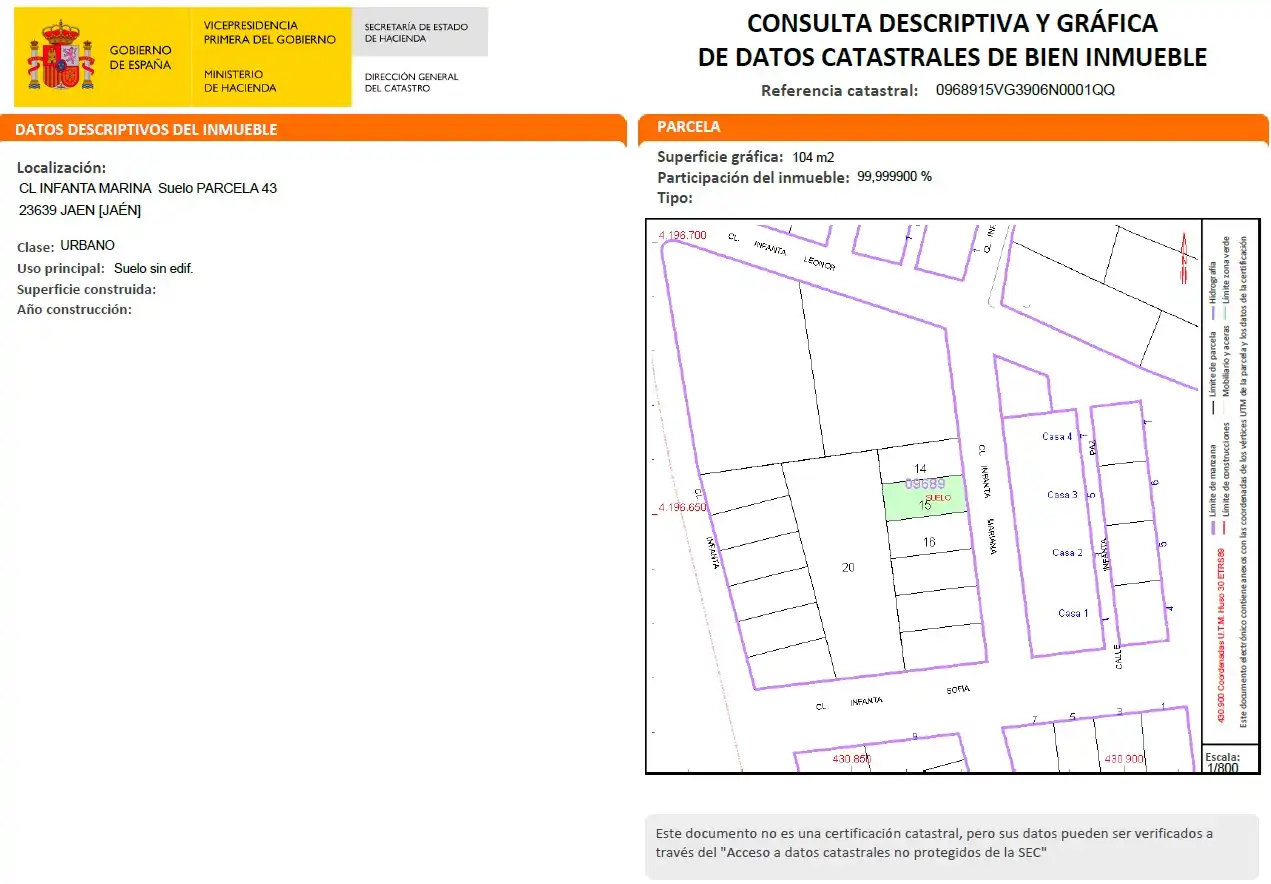The height and width of the screenshot is (884, 1271).
Task: Click the Casa 1 label on the map
Action: (x=1073, y=613)
